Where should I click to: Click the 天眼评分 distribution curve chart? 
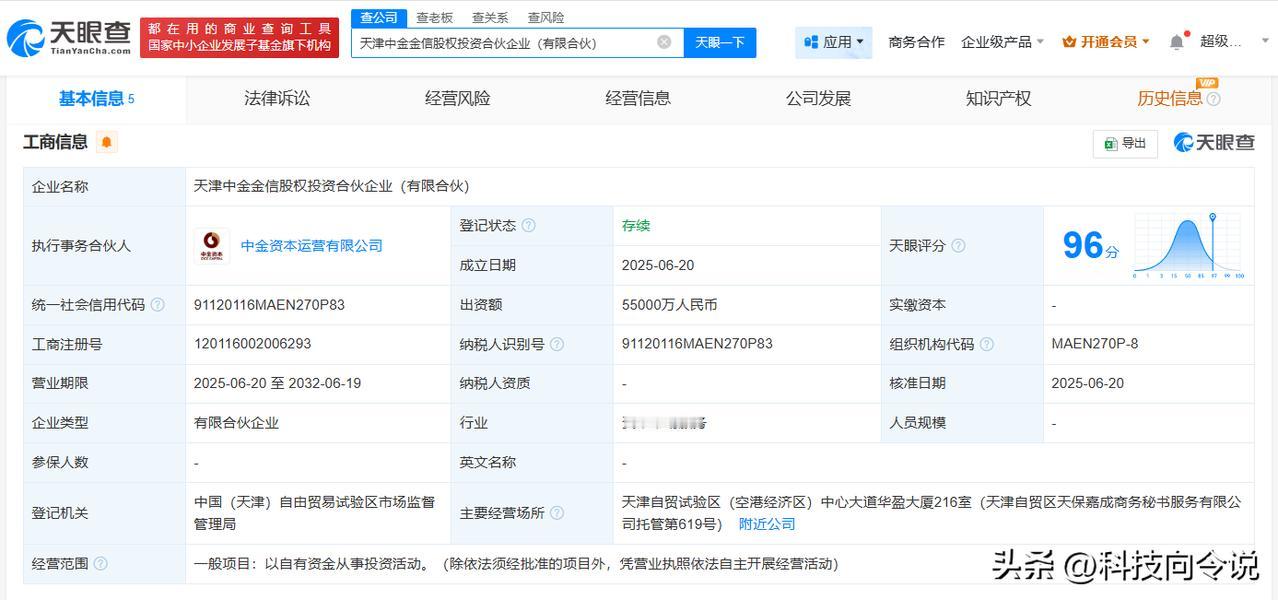[1189, 246]
